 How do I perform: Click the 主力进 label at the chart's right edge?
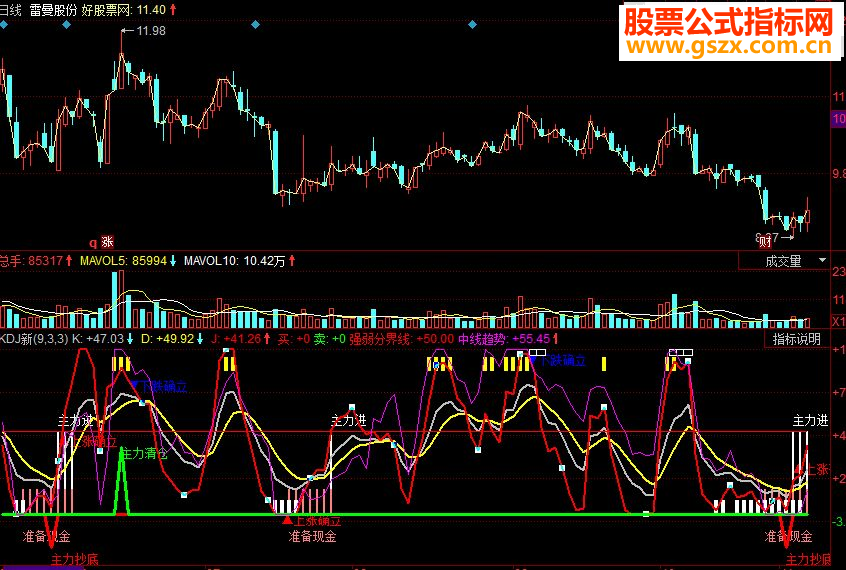point(810,420)
